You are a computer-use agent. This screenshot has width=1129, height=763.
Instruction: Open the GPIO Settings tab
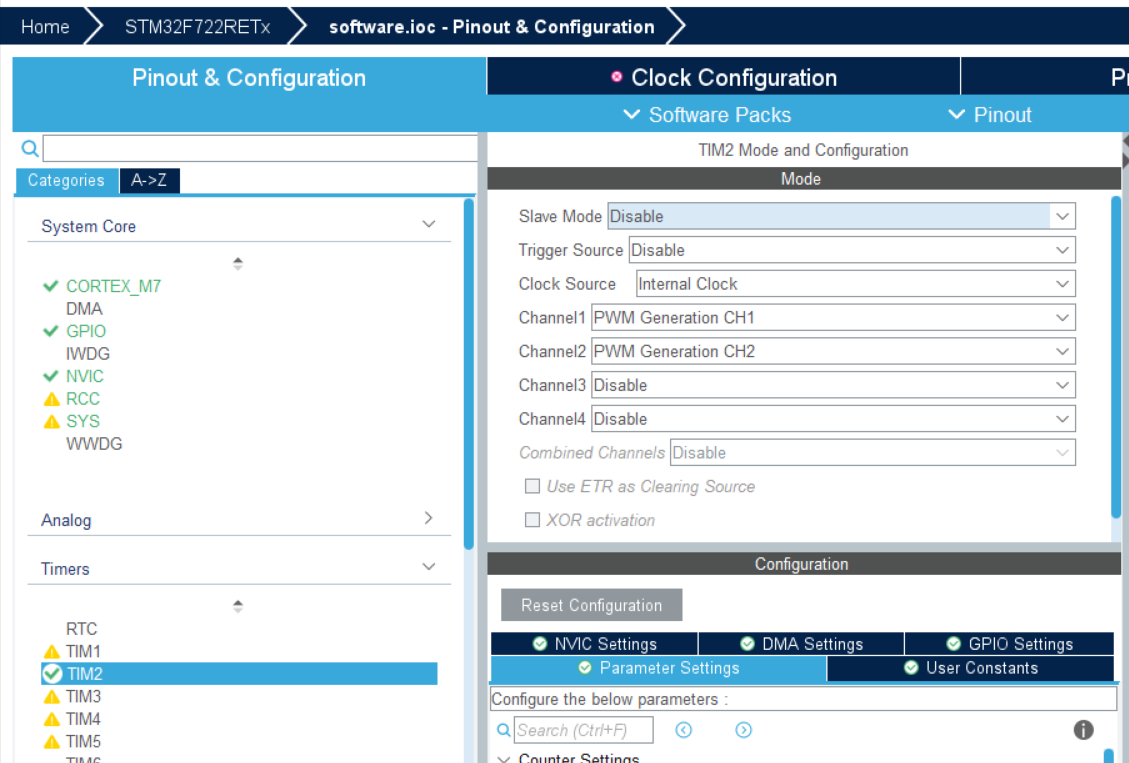click(x=1009, y=644)
